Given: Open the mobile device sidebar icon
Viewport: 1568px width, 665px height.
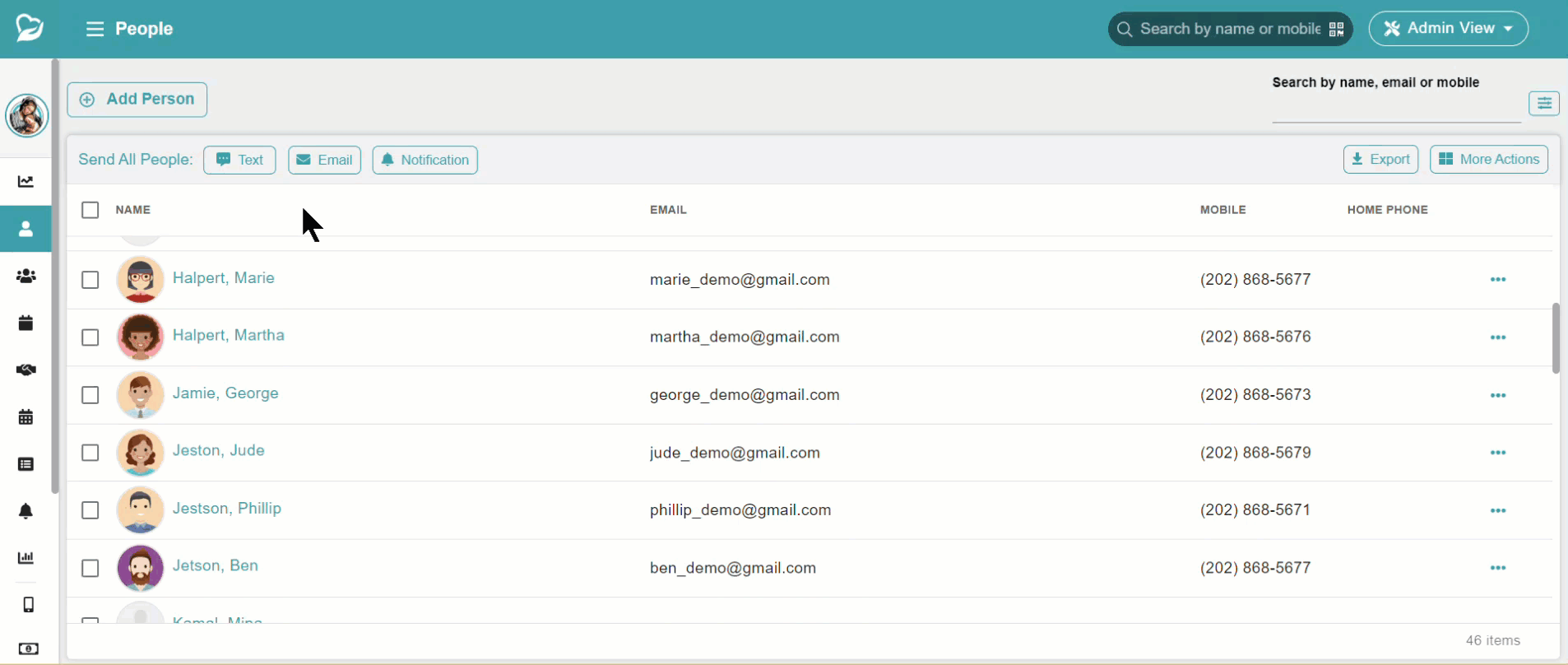Looking at the screenshot, I should [x=28, y=605].
